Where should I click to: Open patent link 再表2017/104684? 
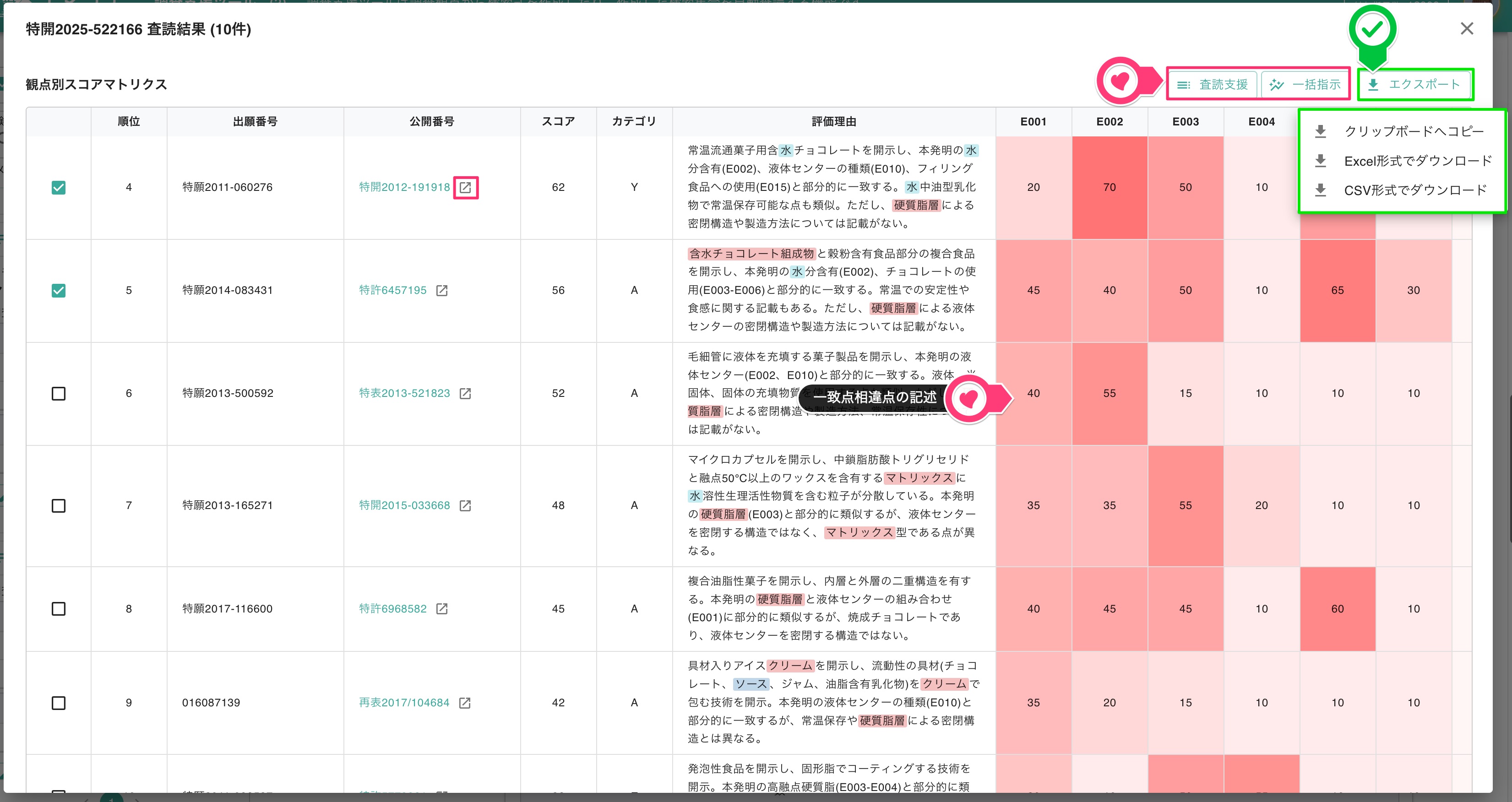[x=404, y=702]
